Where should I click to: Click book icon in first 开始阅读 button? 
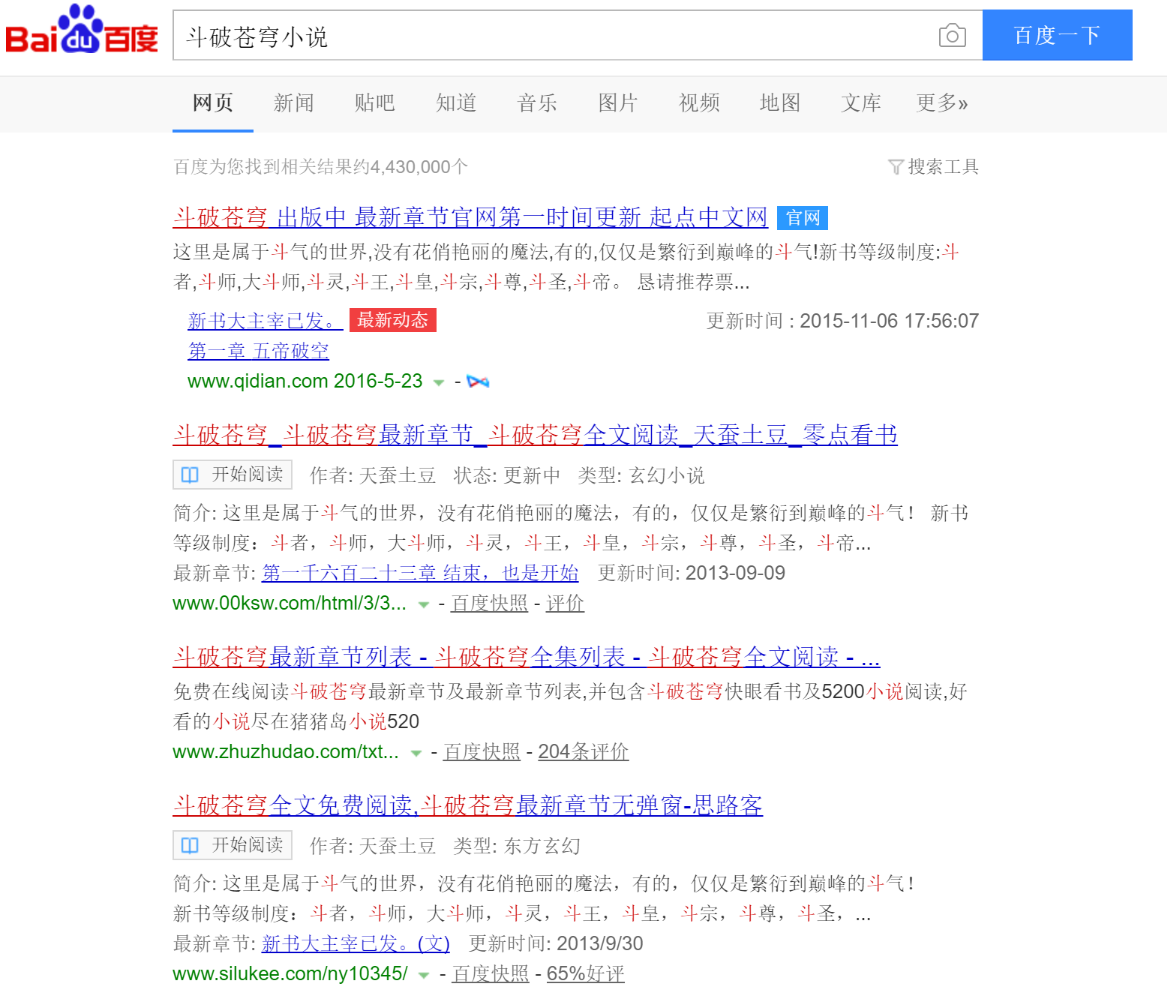191,475
